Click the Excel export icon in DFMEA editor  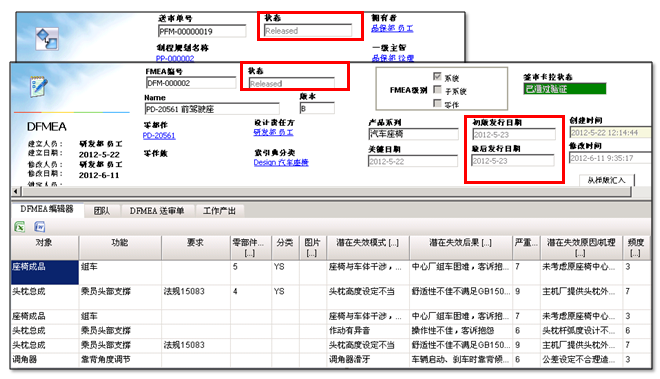point(19,227)
